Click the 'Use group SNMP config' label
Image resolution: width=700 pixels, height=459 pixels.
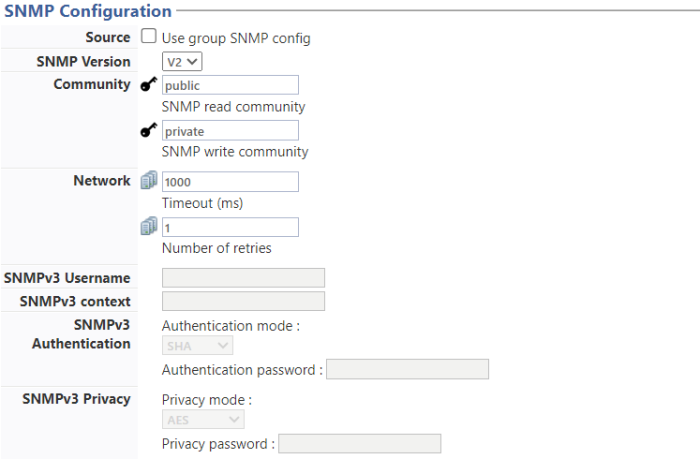tap(236, 38)
